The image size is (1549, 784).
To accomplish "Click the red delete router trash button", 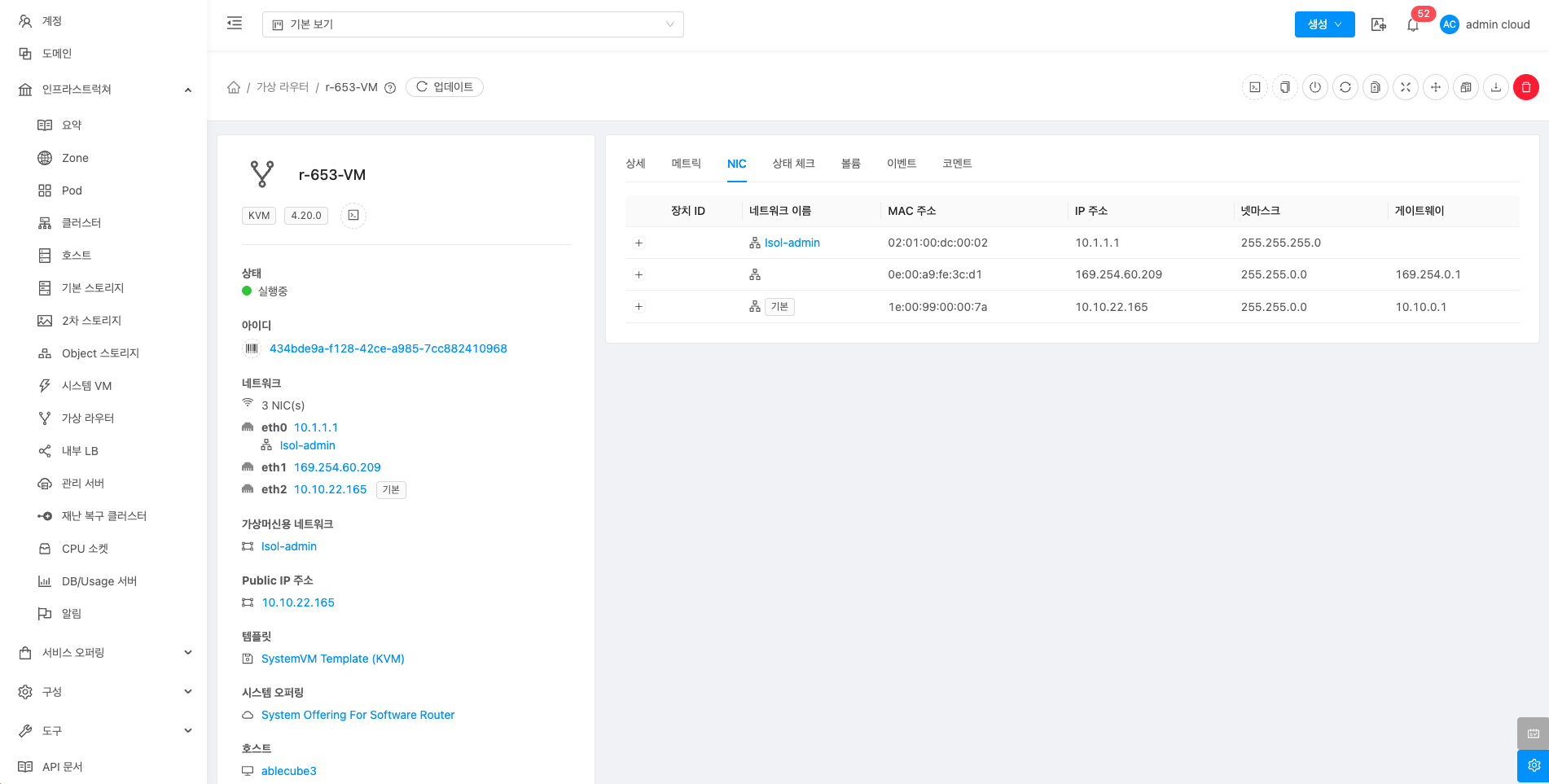I will pyautogui.click(x=1525, y=87).
